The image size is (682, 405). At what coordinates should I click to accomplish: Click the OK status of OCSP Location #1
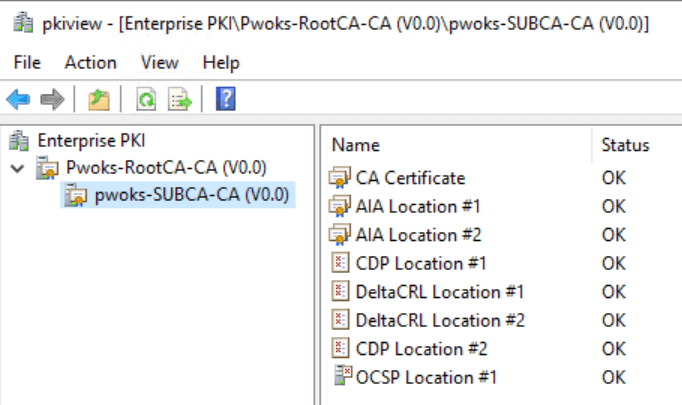(x=614, y=378)
